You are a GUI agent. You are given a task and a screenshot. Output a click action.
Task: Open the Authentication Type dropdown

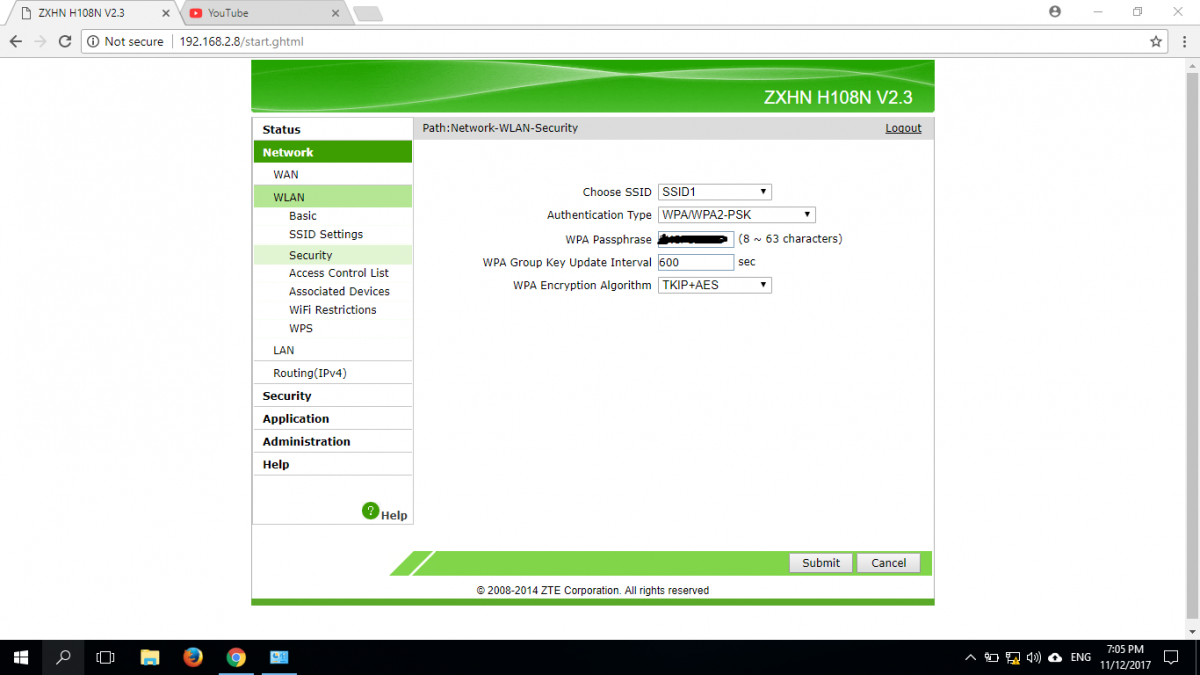point(737,215)
